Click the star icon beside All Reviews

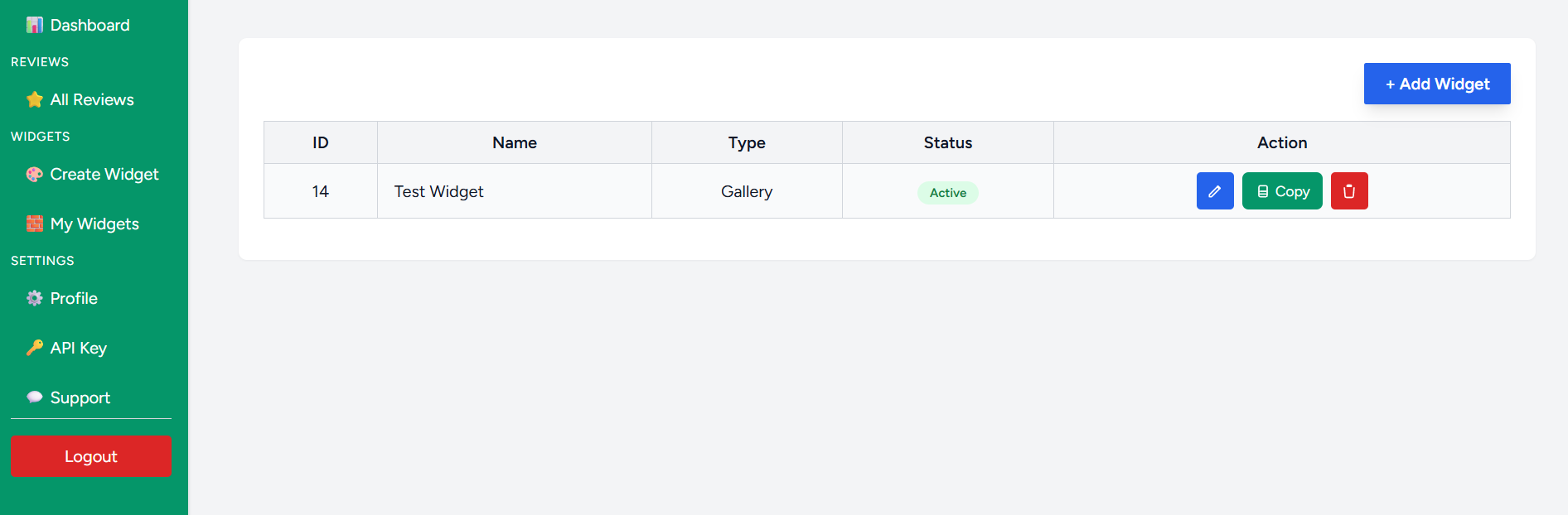(34, 99)
